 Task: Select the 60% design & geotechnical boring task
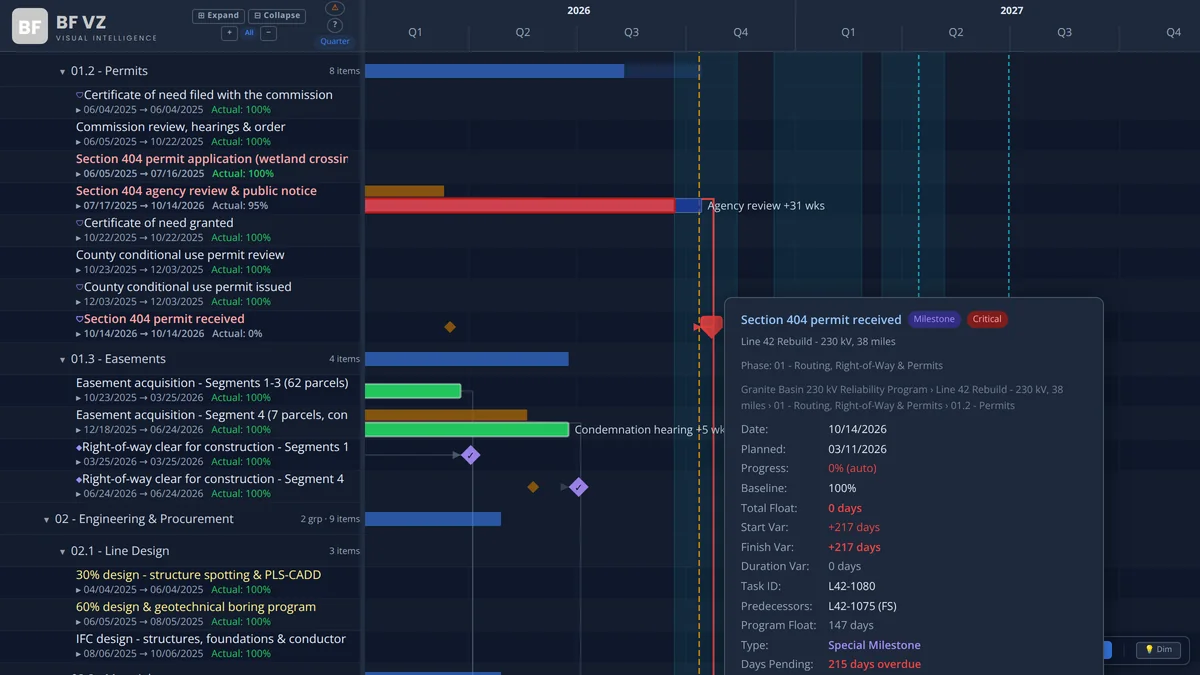pyautogui.click(x=196, y=607)
